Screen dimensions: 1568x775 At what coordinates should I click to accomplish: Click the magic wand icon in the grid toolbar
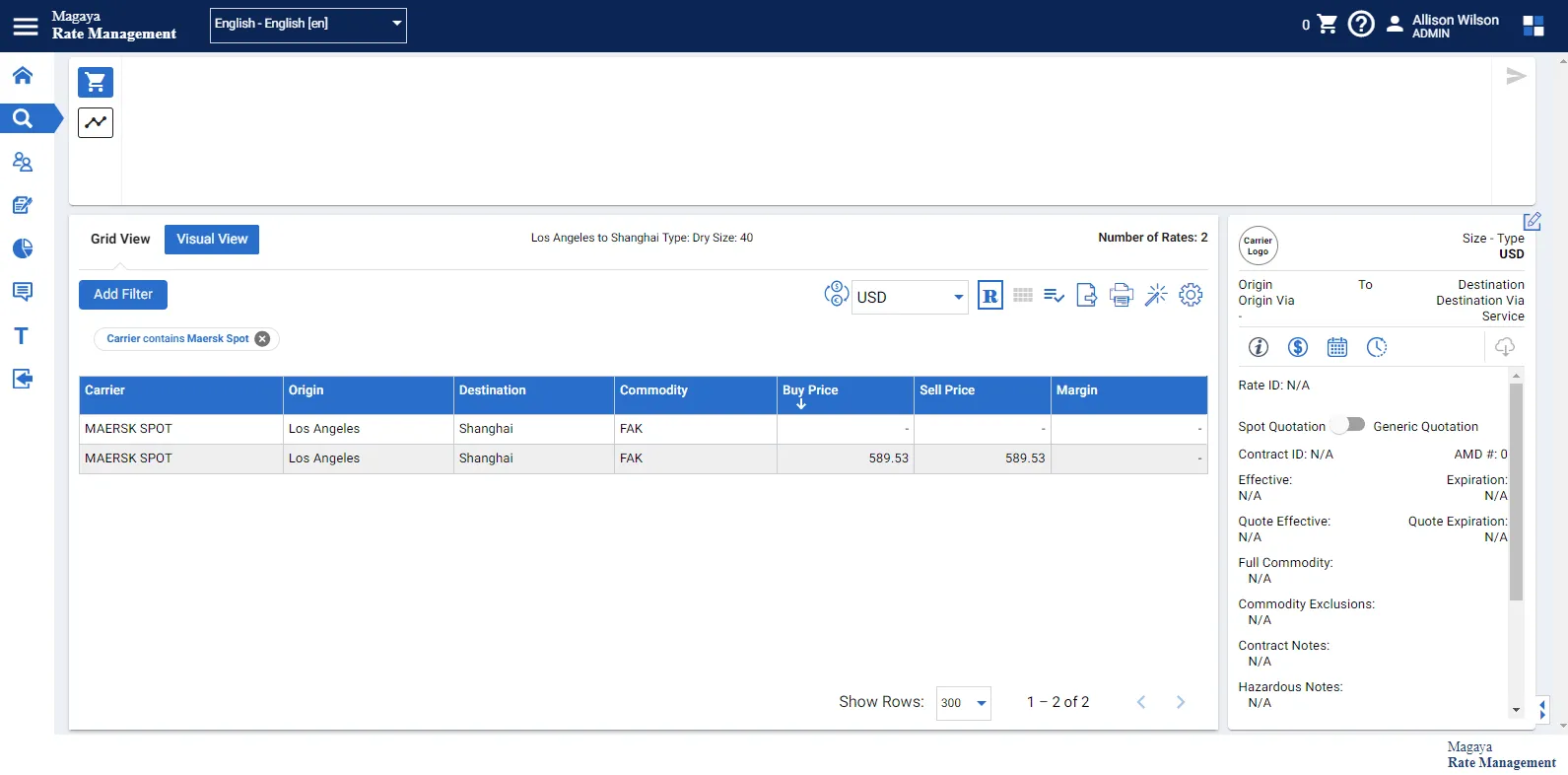pos(1156,295)
